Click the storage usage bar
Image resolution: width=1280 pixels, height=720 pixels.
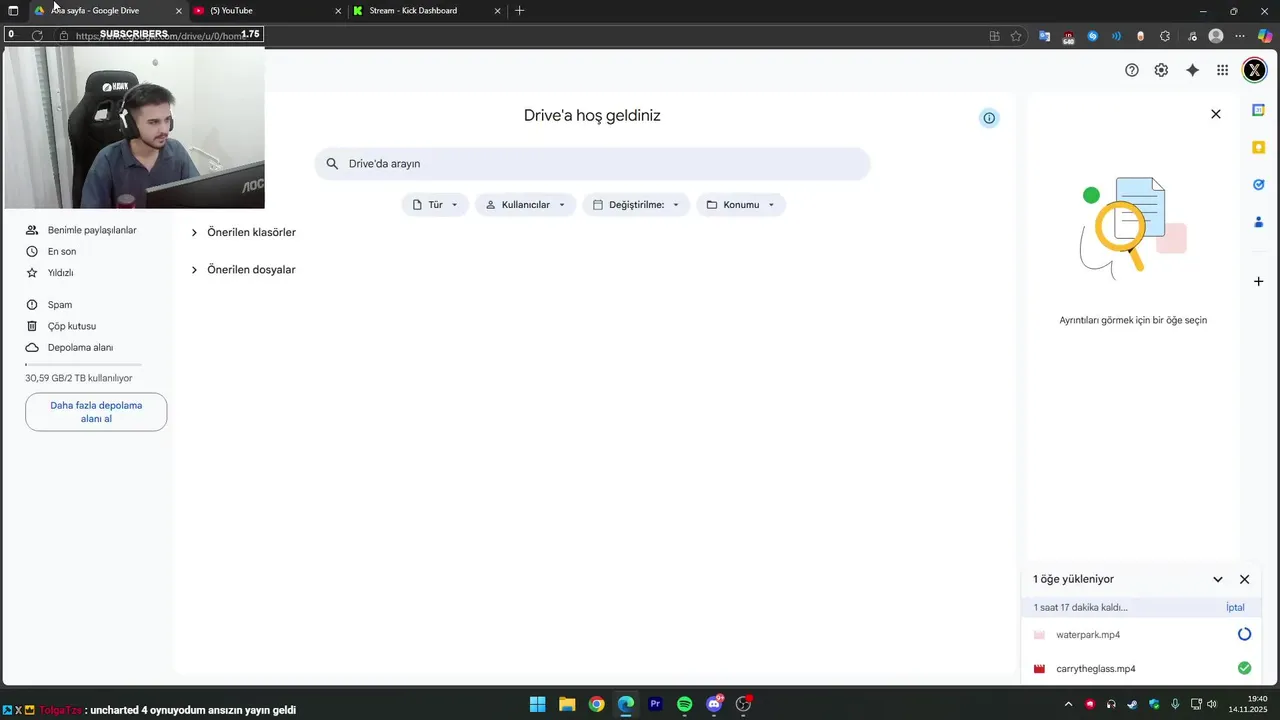coord(83,364)
